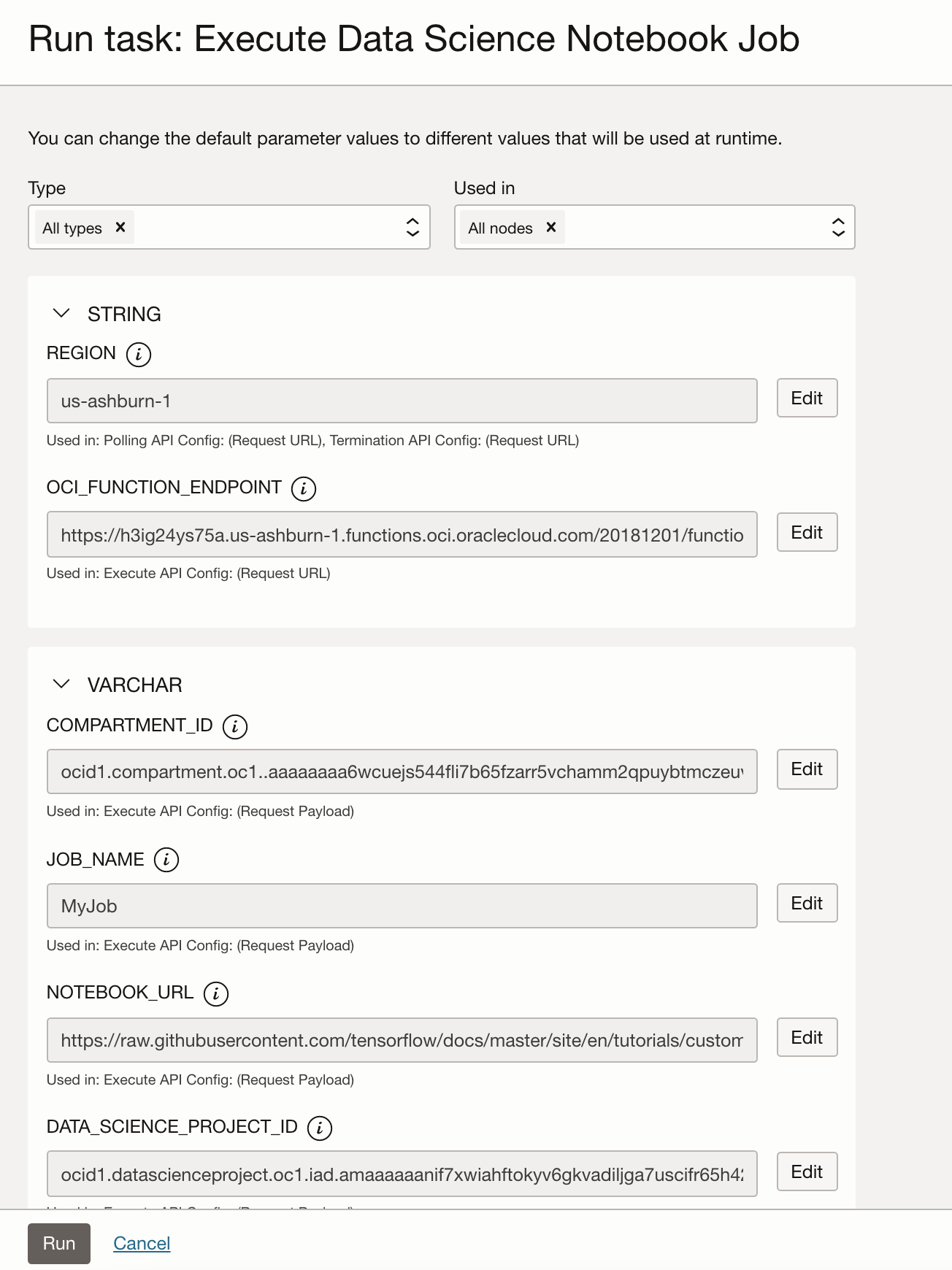This screenshot has width=952, height=1270.
Task: Remove the 'All types' filter chip
Action: click(120, 228)
